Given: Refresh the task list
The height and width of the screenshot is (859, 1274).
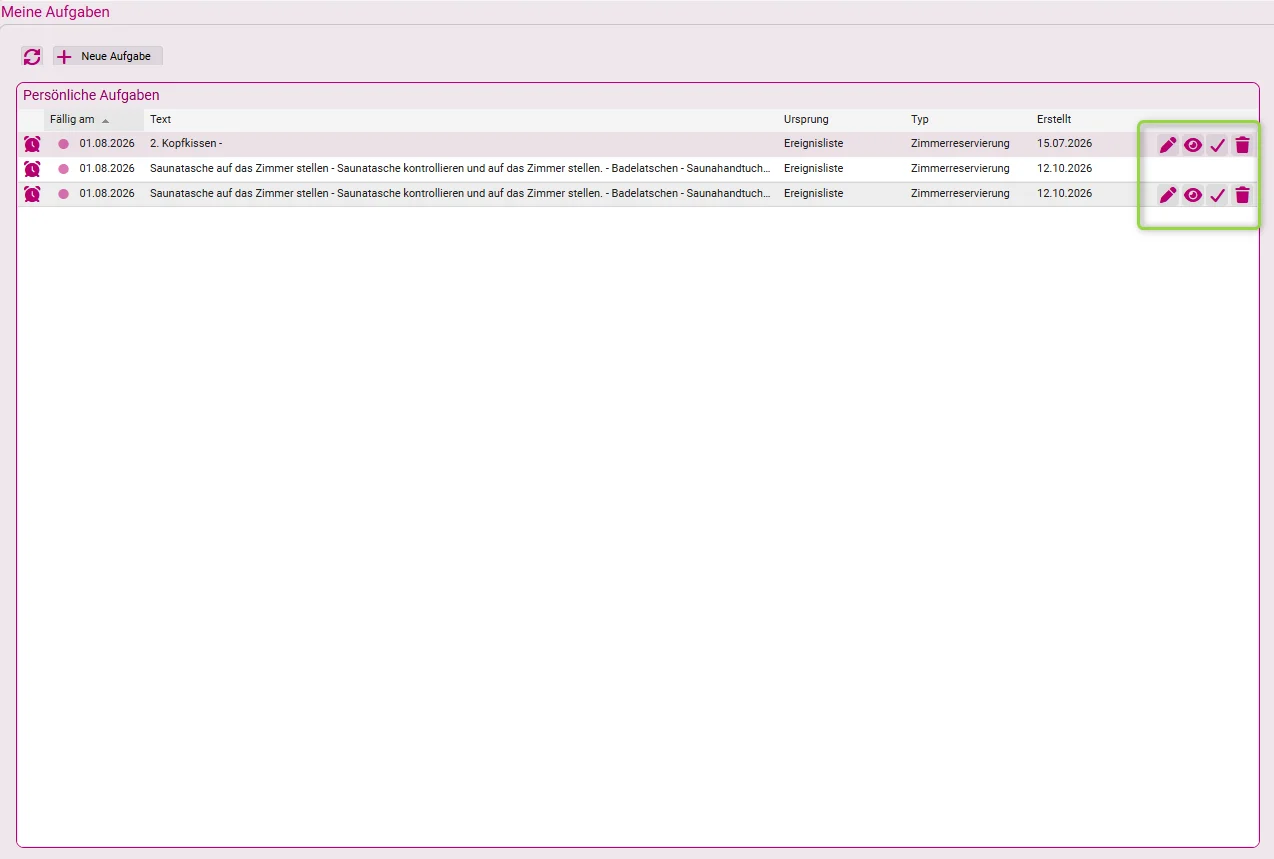Looking at the screenshot, I should click(x=32, y=56).
